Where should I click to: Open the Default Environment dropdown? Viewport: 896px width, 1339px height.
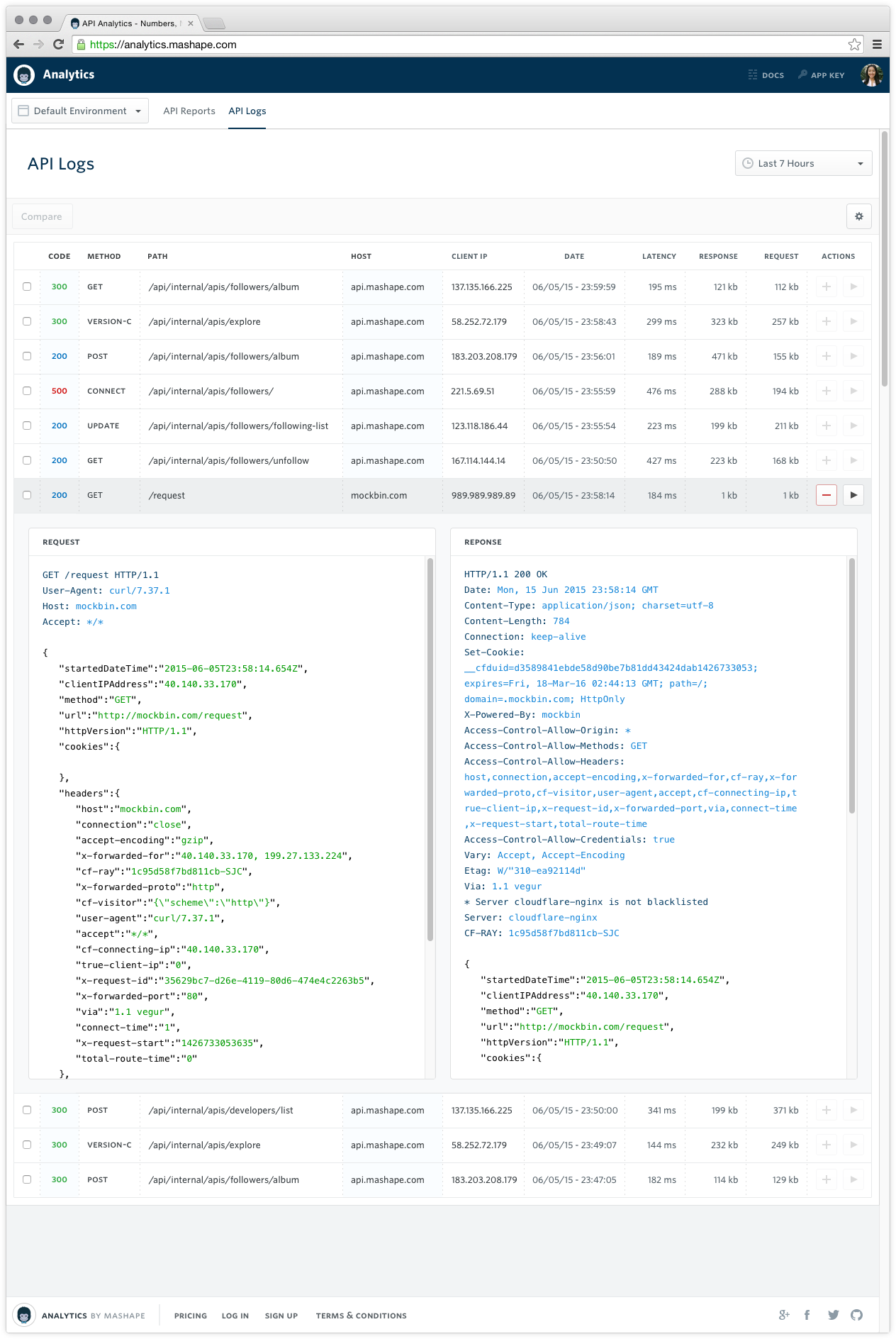(x=80, y=111)
